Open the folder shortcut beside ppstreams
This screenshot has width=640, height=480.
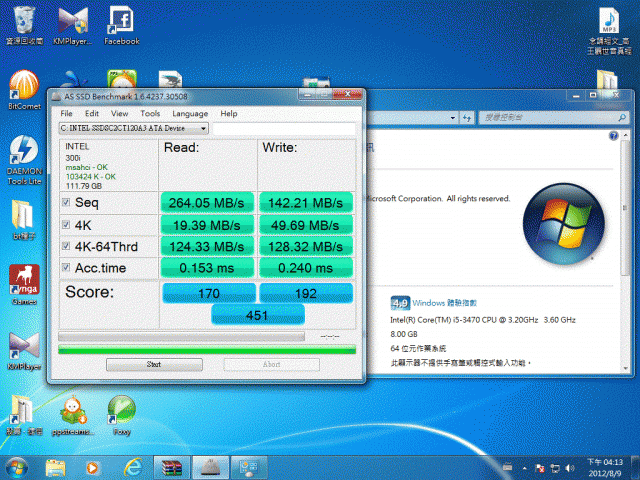23,414
